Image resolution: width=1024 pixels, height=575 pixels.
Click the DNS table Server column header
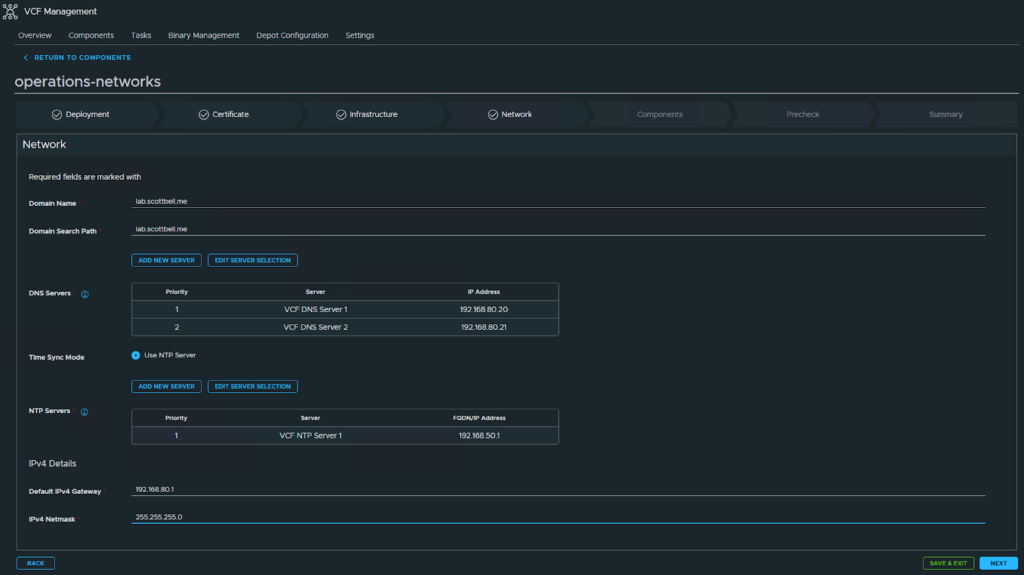[315, 292]
